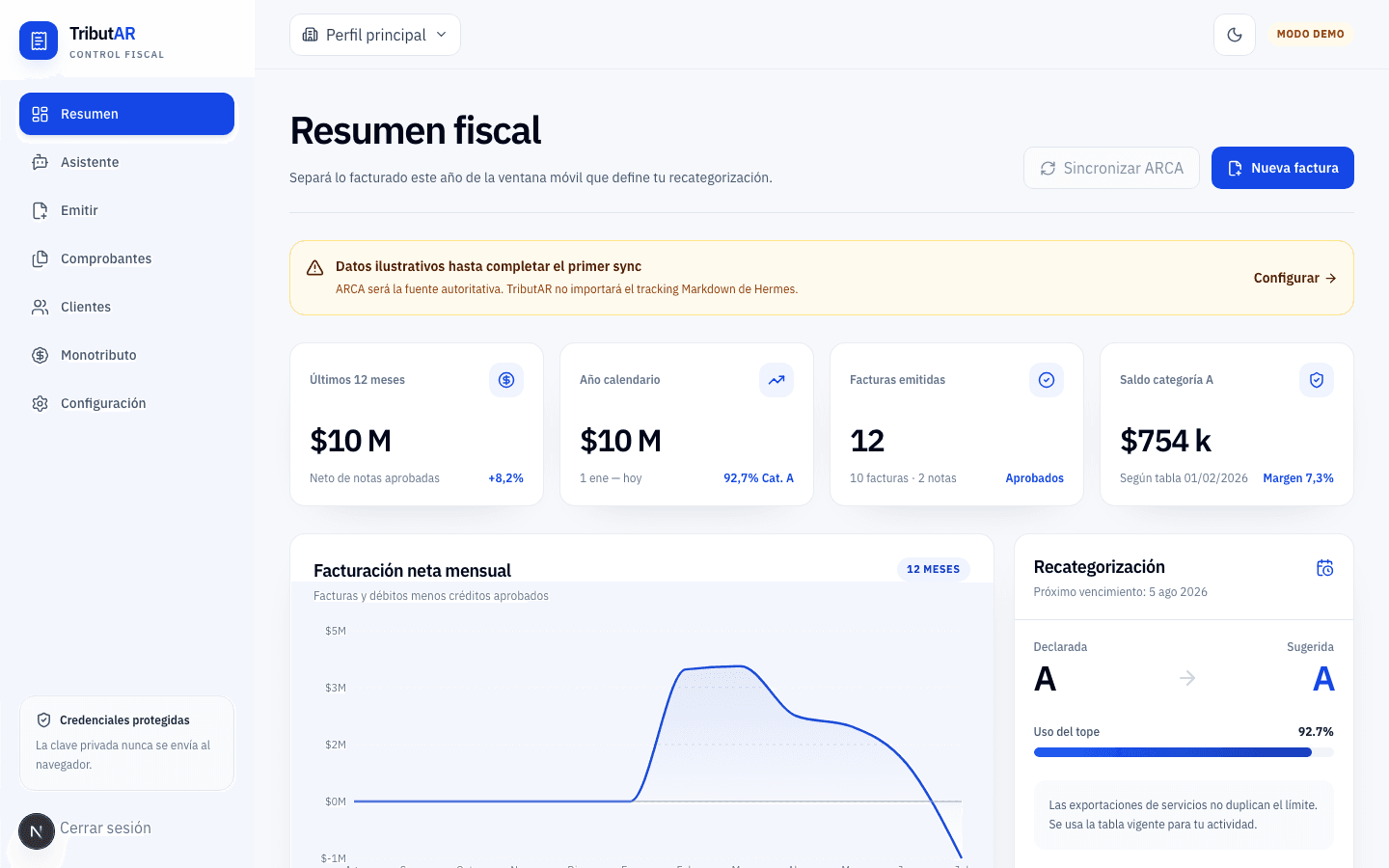
Task: Follow the Configurar link in the warning banner
Action: (x=1294, y=278)
